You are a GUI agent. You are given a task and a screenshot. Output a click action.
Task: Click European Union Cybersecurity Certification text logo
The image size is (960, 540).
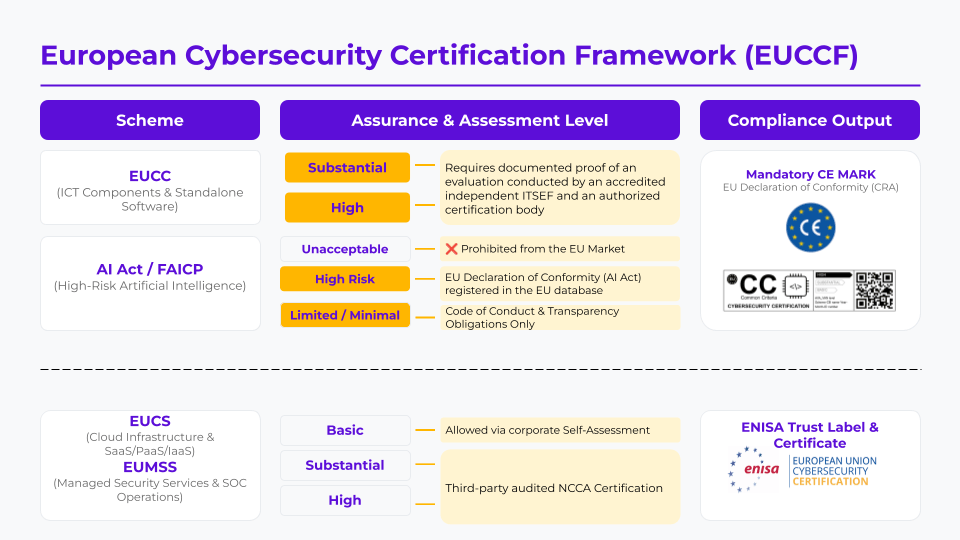pyautogui.click(x=834, y=471)
